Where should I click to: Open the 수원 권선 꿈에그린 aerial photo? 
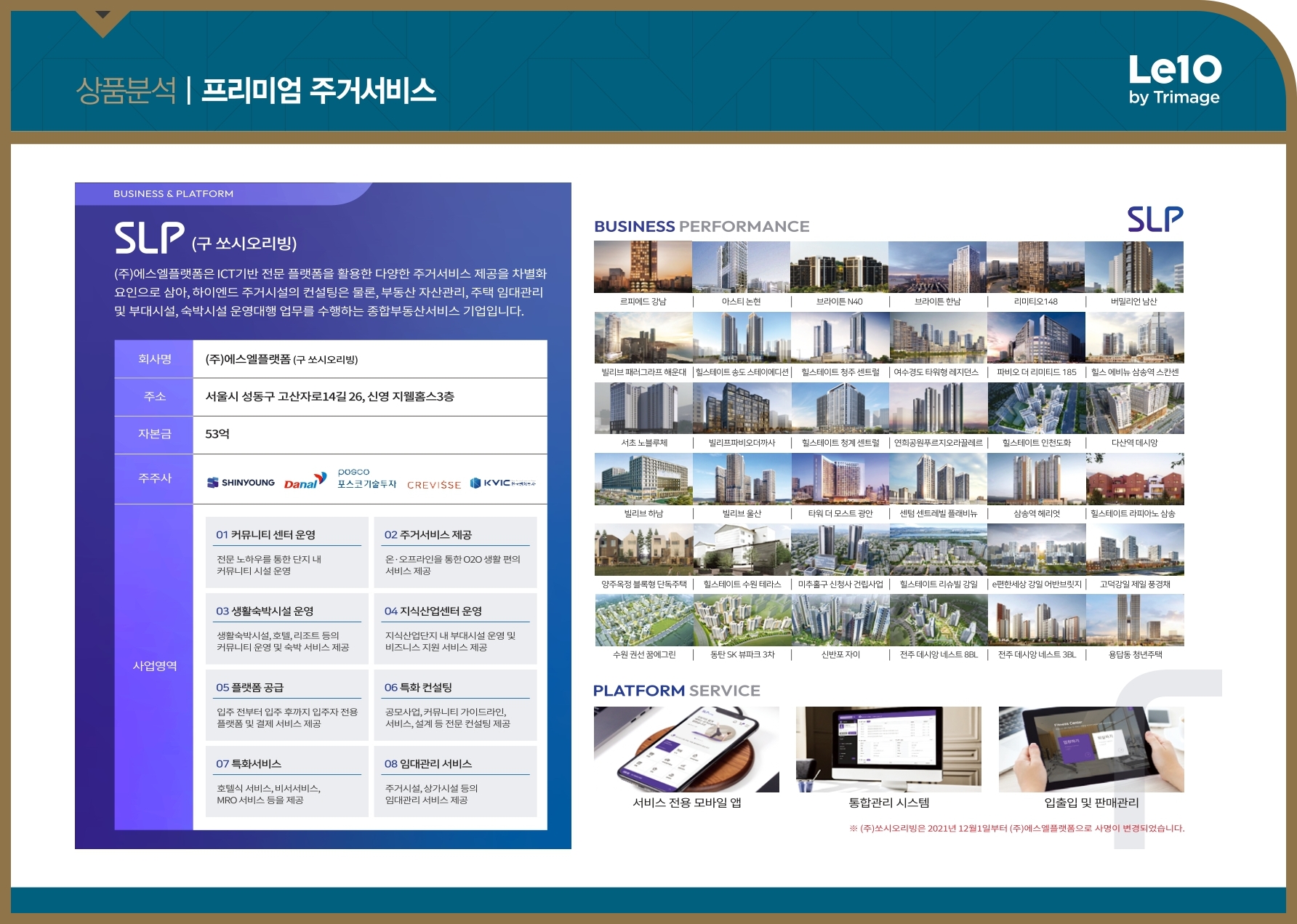tap(643, 620)
